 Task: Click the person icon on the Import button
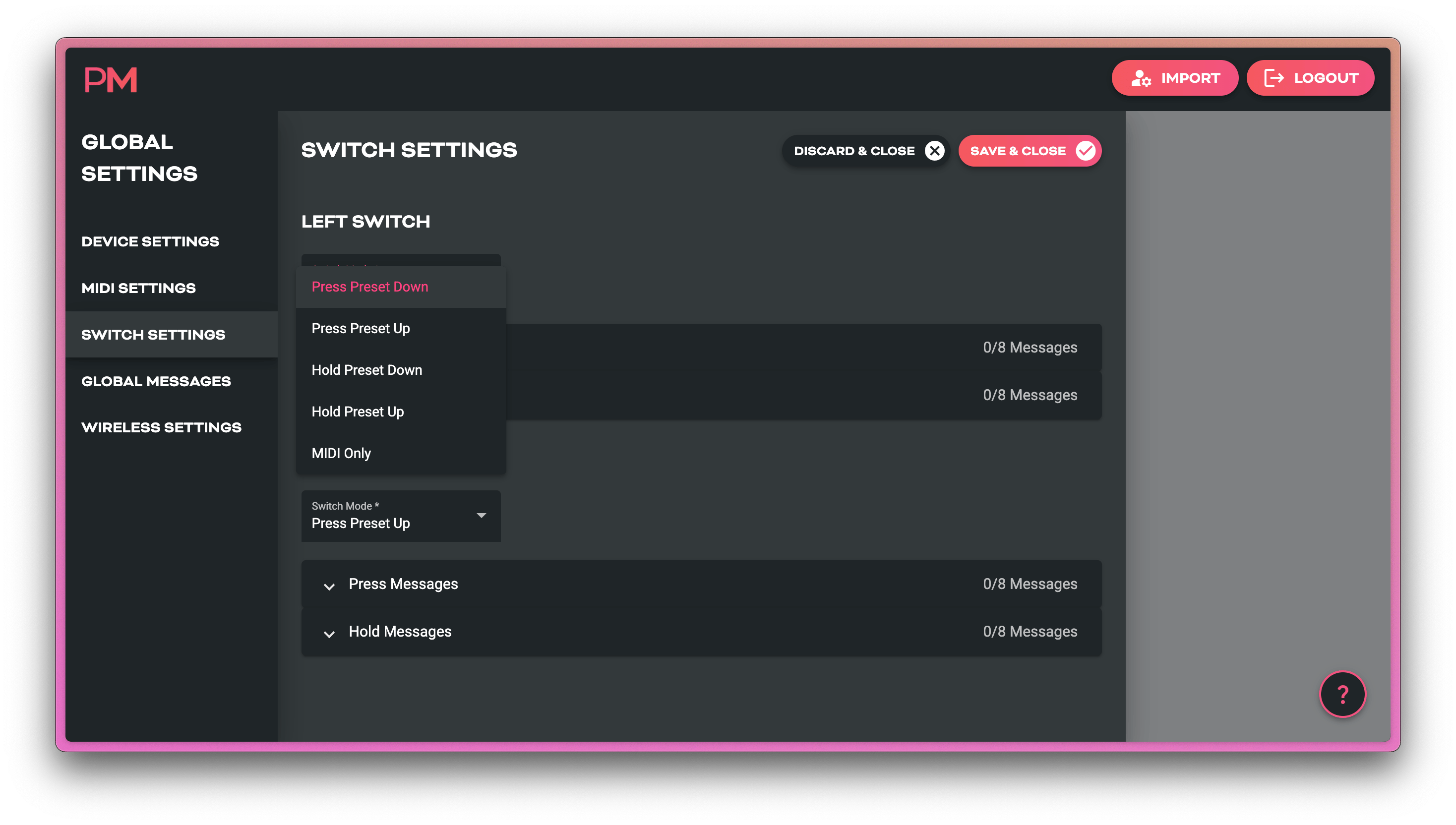(1141, 79)
